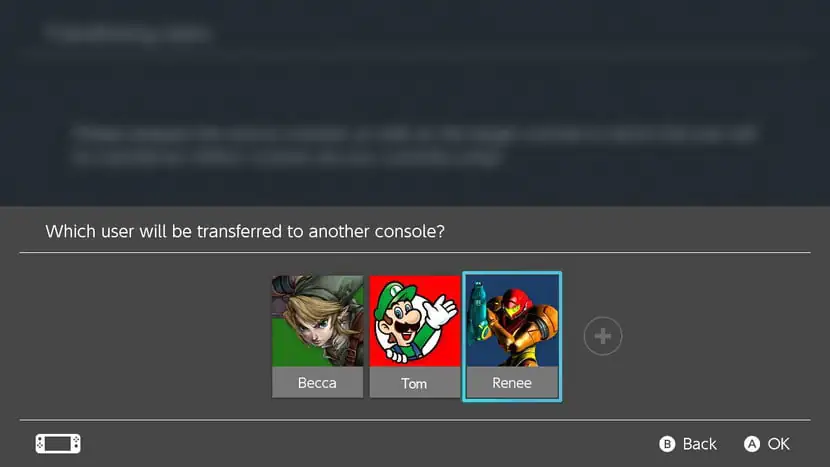This screenshot has width=830, height=467.
Task: Click the Tom name label
Action: (414, 383)
